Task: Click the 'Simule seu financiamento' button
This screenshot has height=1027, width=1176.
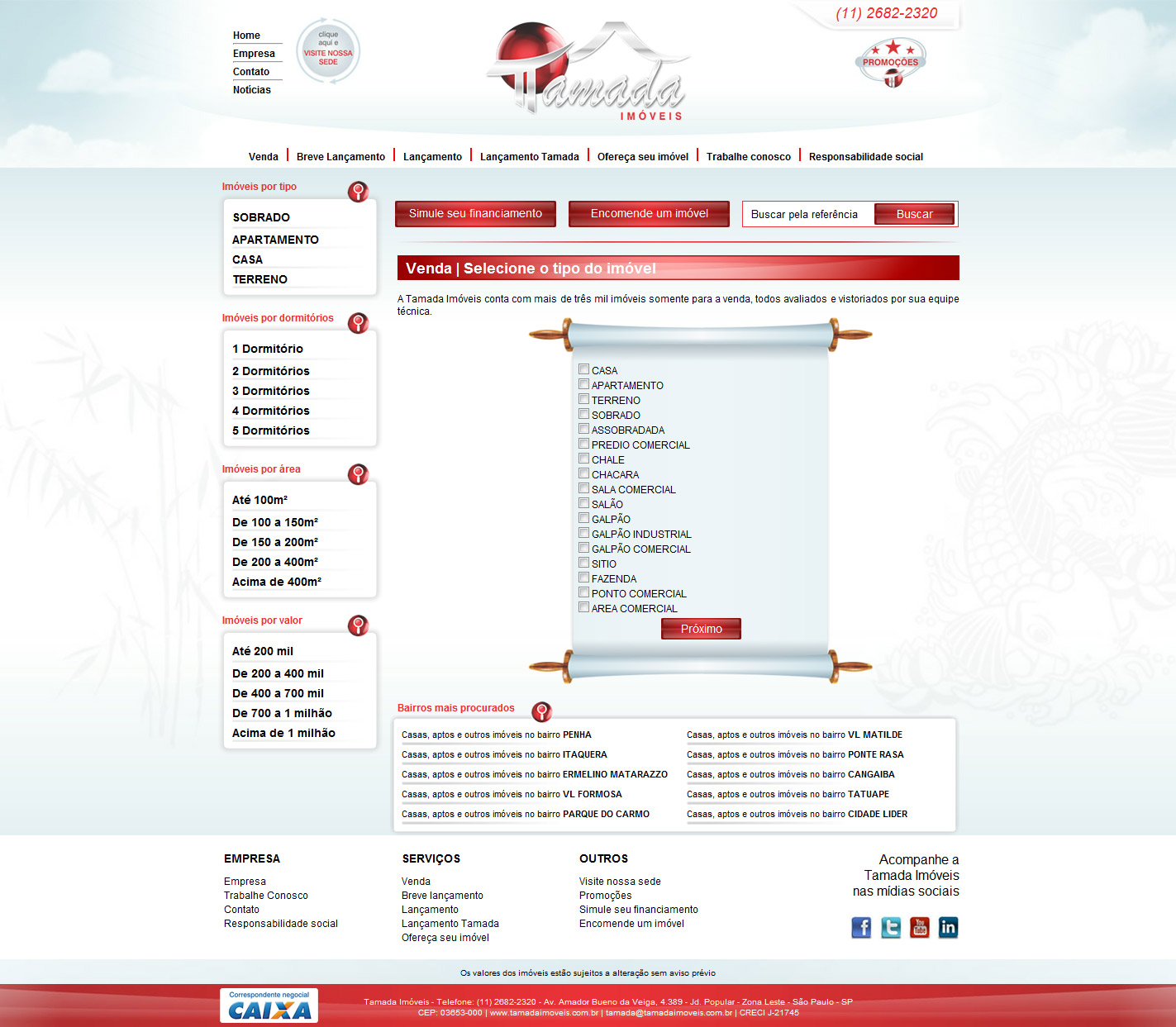Action: point(475,214)
